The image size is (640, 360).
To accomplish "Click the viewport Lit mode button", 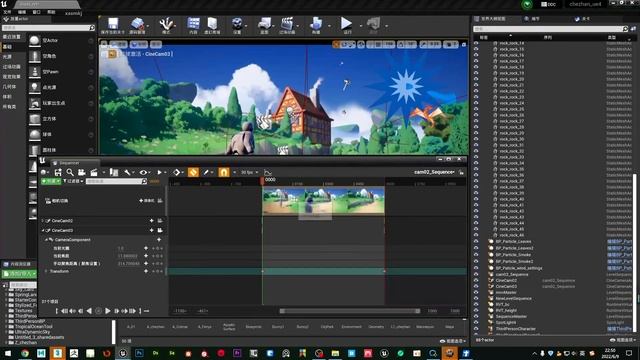I will tap(139, 44).
